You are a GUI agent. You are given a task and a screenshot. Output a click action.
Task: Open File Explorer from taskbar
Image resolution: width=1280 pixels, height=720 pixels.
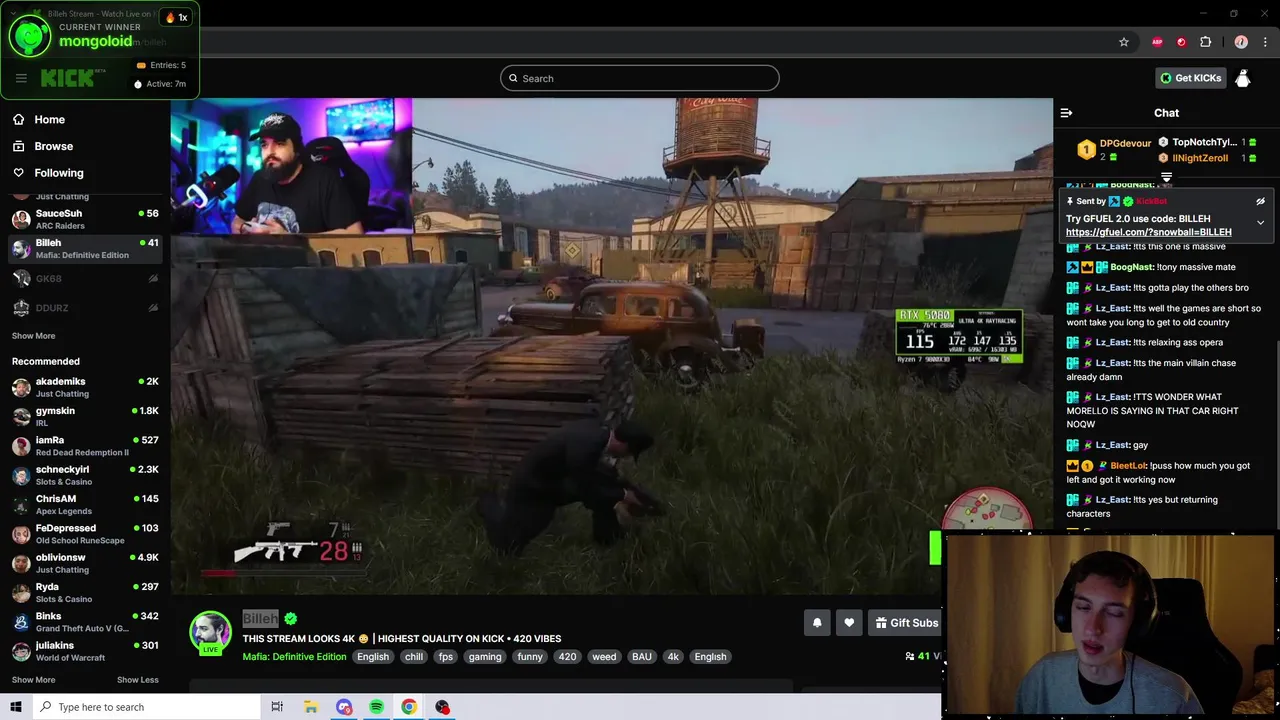pyautogui.click(x=311, y=707)
